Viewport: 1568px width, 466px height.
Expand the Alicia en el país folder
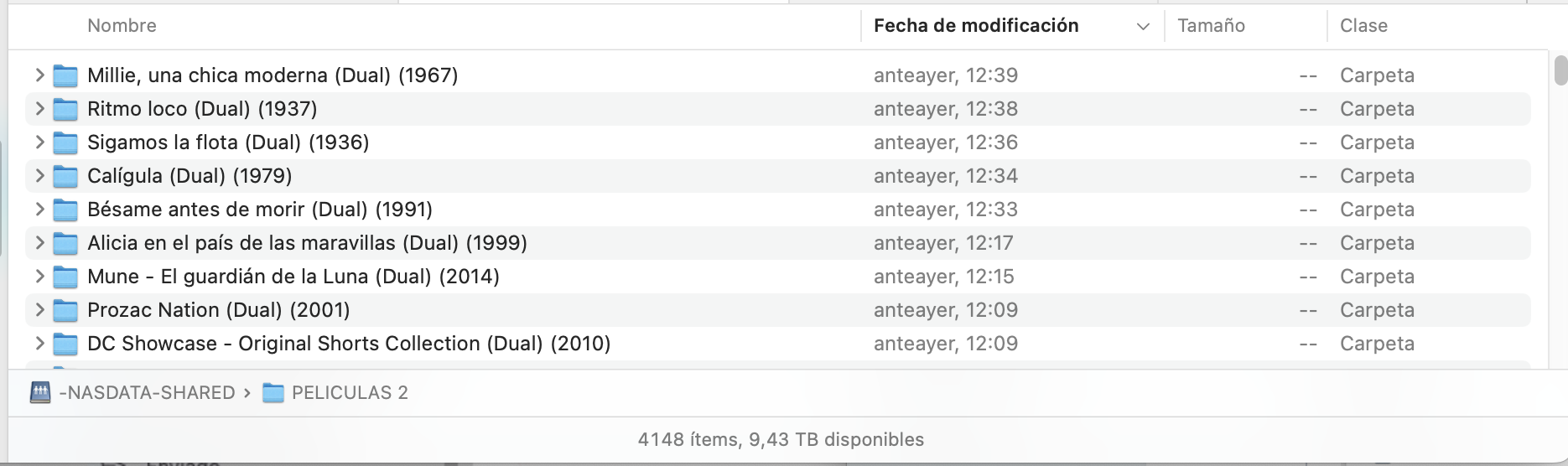pyautogui.click(x=39, y=243)
